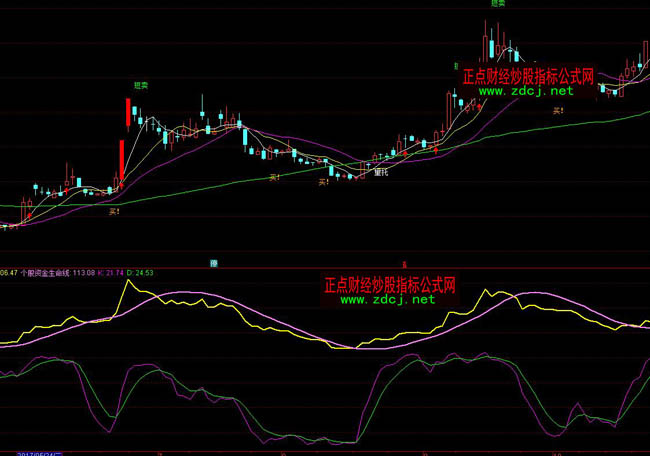The width and height of the screenshot is (650, 456).
Task: Click the small red marker above indicator panel
Action: coord(403,263)
